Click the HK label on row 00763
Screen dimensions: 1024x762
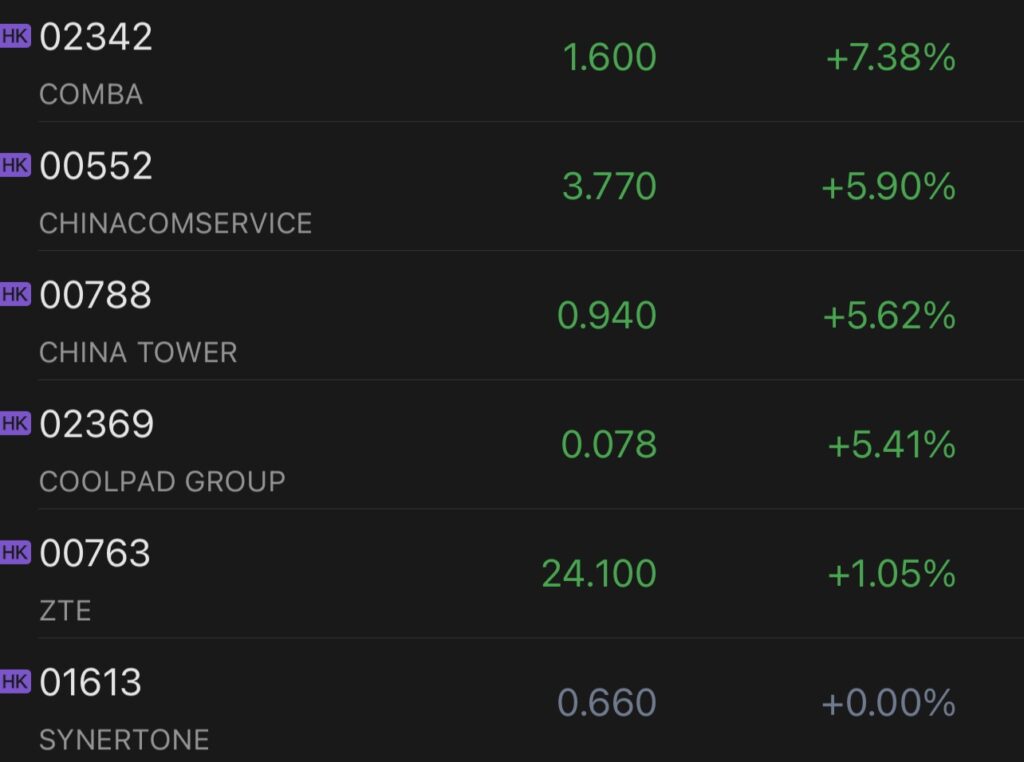(17, 551)
